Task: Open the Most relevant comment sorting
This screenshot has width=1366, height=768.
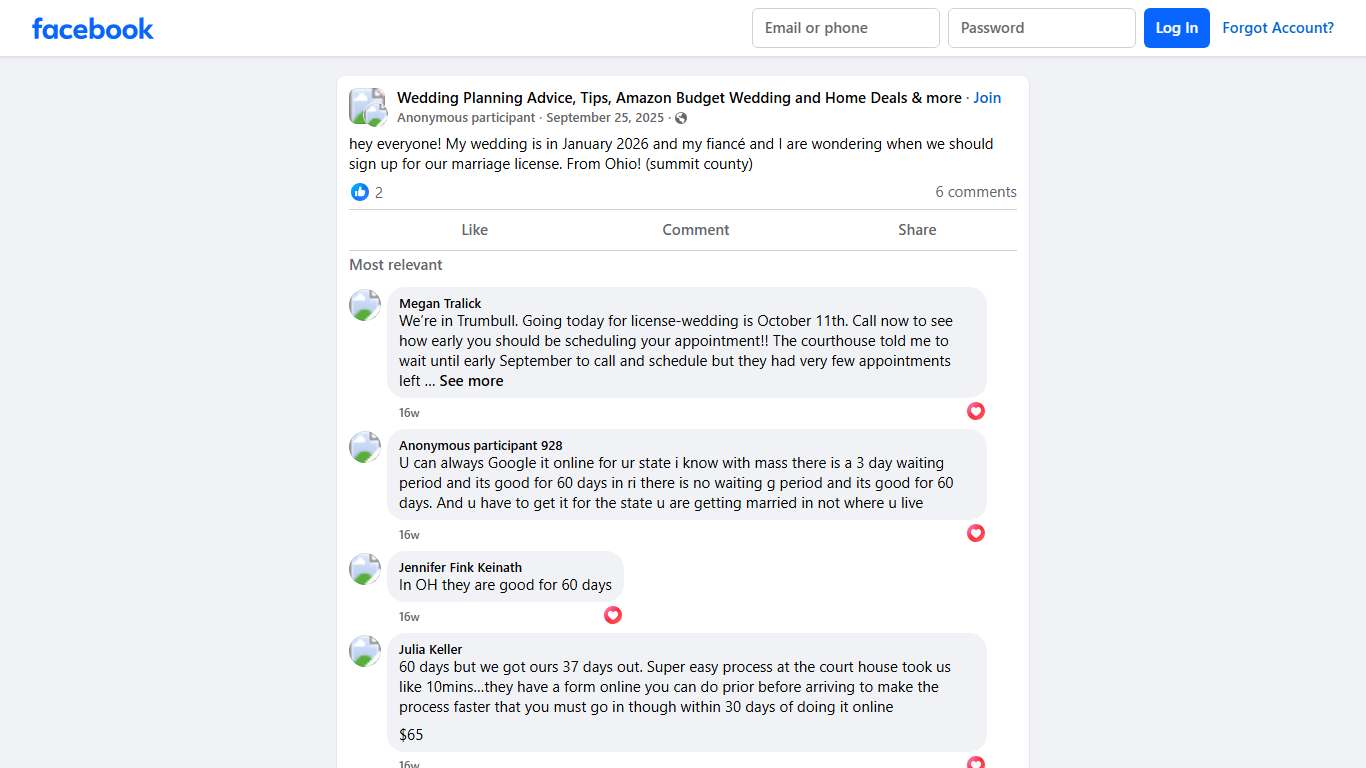Action: 395,265
